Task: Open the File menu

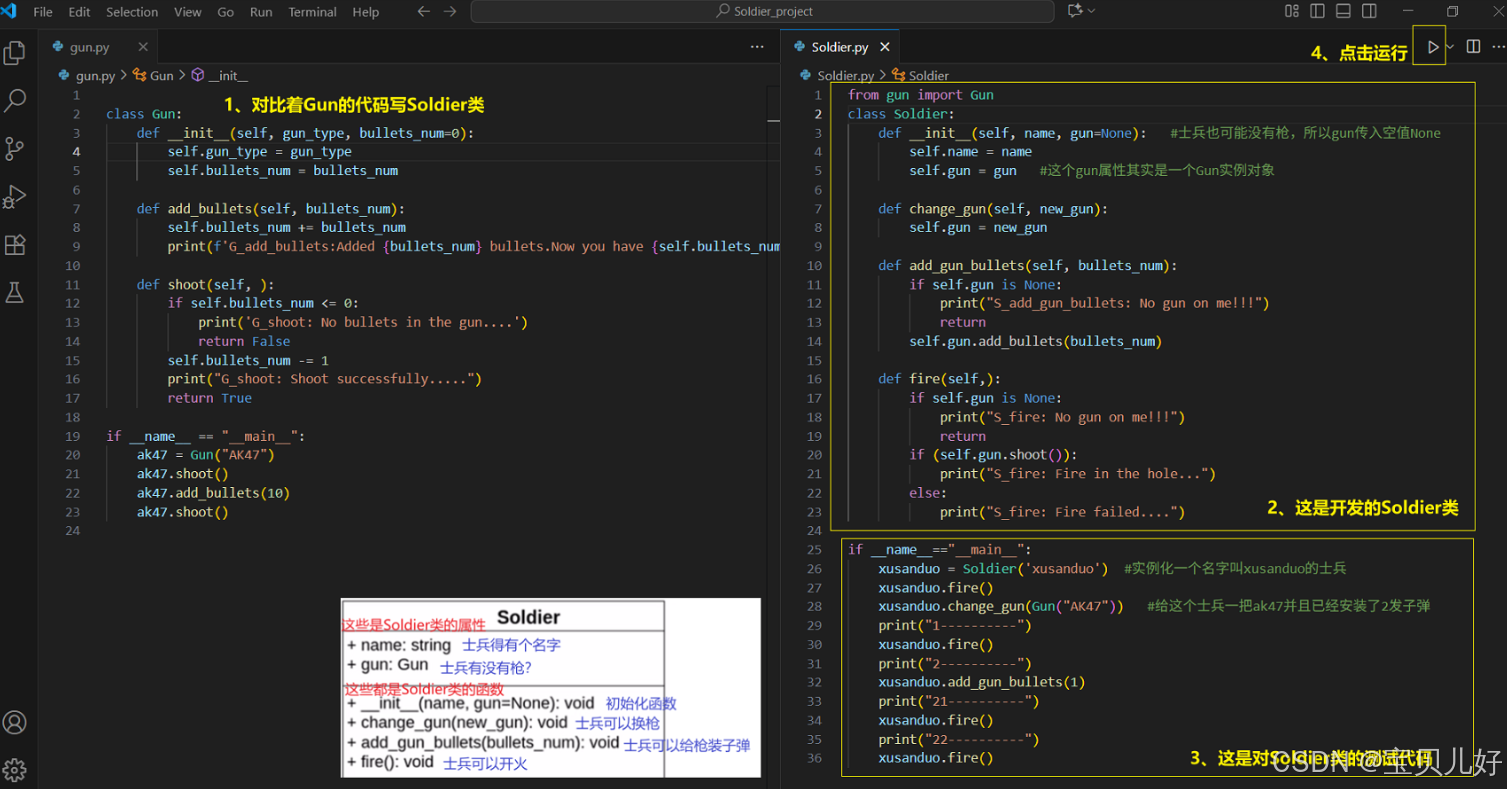Action: 43,12
